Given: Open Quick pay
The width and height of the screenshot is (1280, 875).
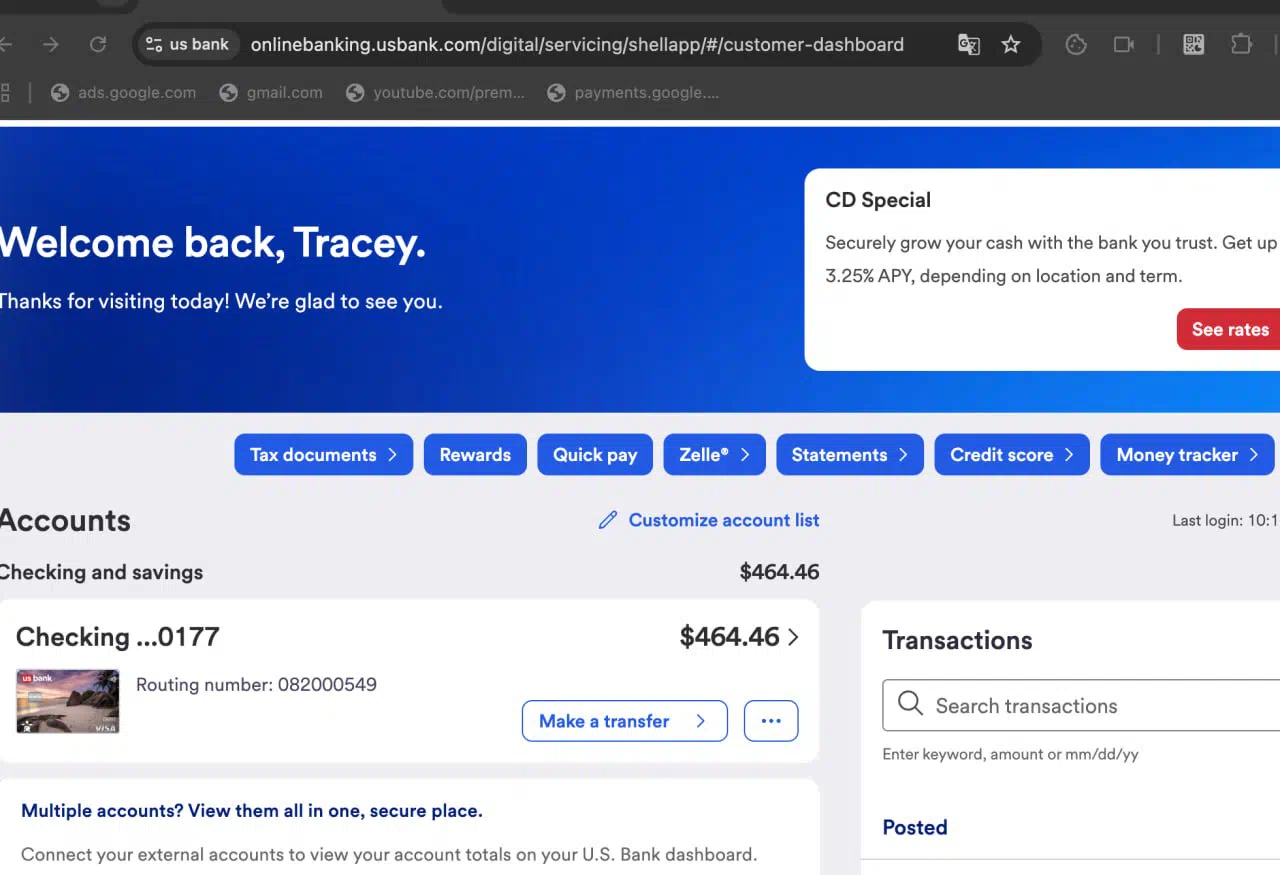Looking at the screenshot, I should (x=595, y=455).
